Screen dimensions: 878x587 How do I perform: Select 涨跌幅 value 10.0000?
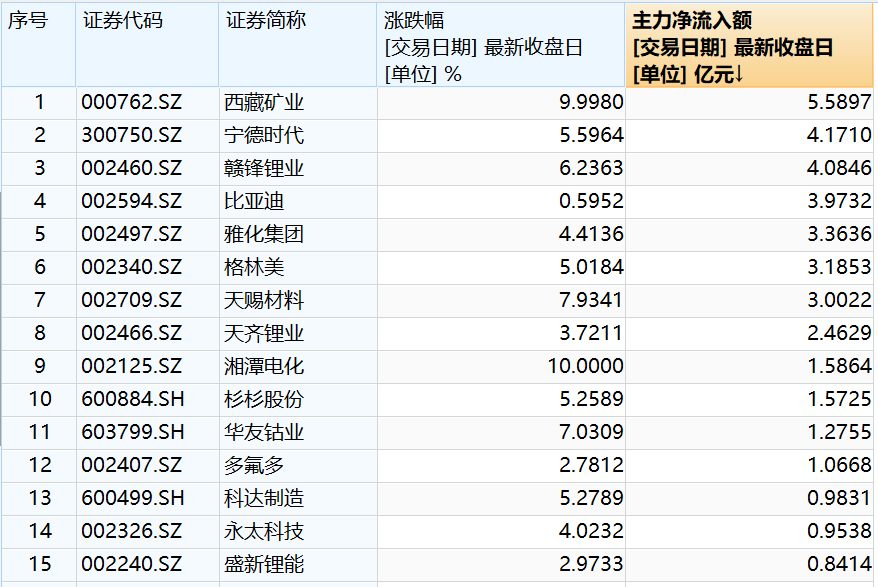(585, 367)
